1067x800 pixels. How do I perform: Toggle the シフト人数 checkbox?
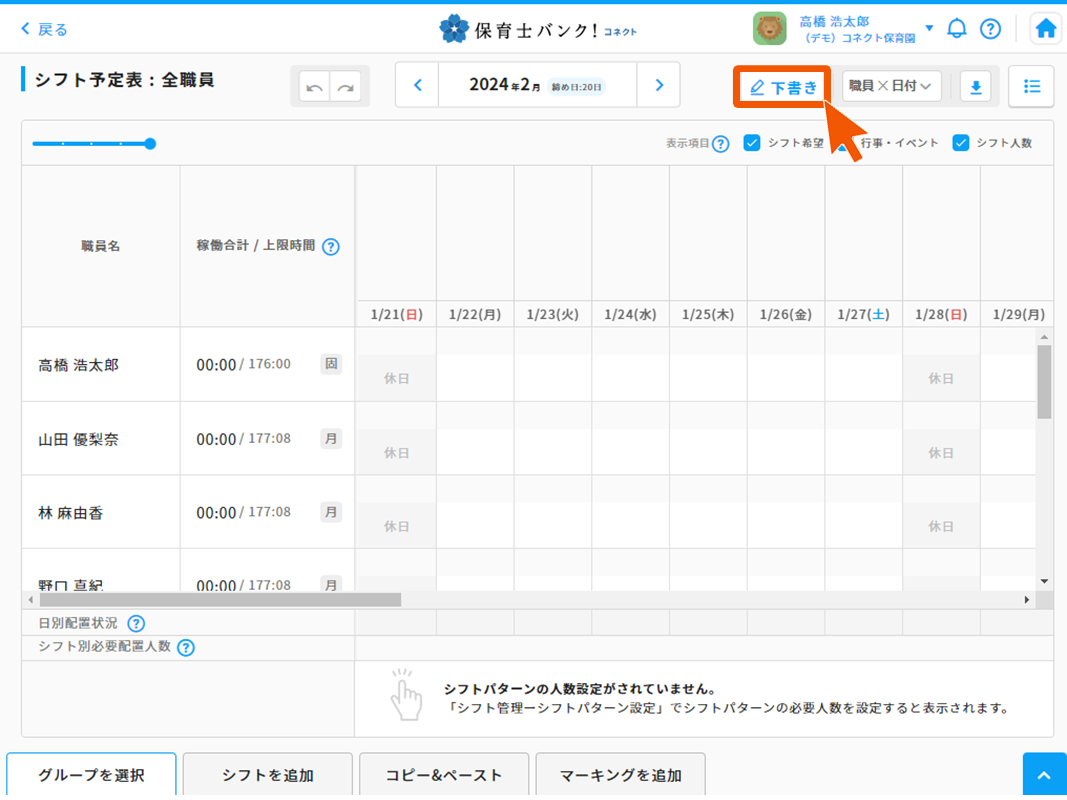(961, 143)
